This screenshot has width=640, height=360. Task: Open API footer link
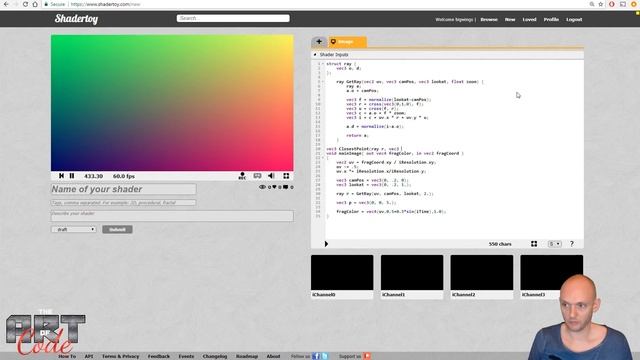(x=89, y=356)
